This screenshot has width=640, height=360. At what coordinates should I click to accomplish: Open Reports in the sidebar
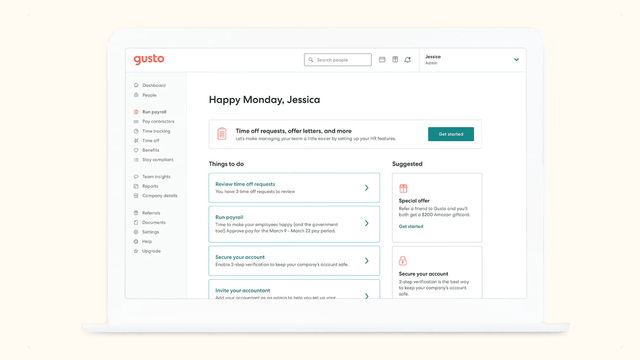150,186
